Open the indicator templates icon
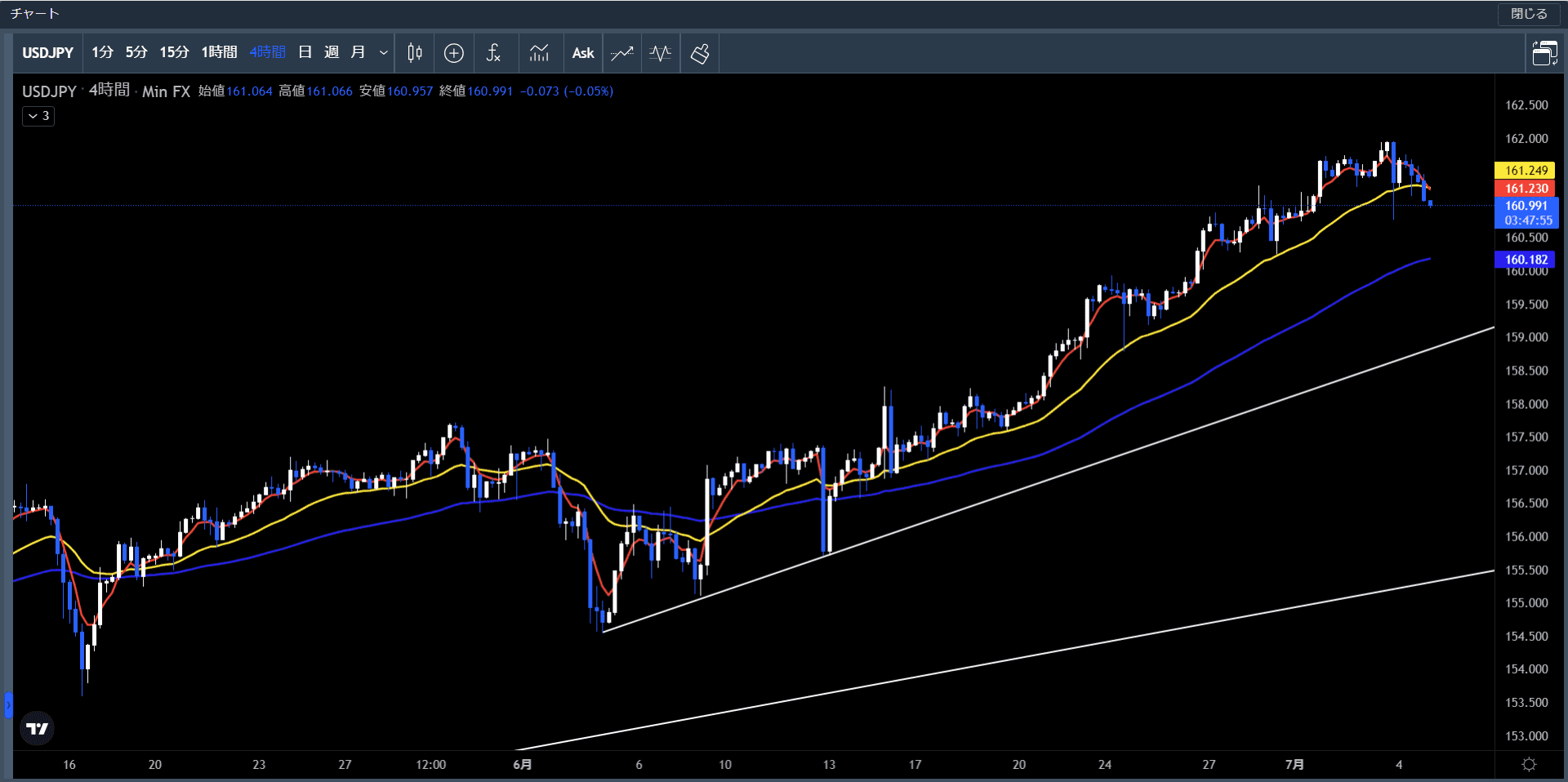Viewport: 1568px width, 782px height. (539, 53)
